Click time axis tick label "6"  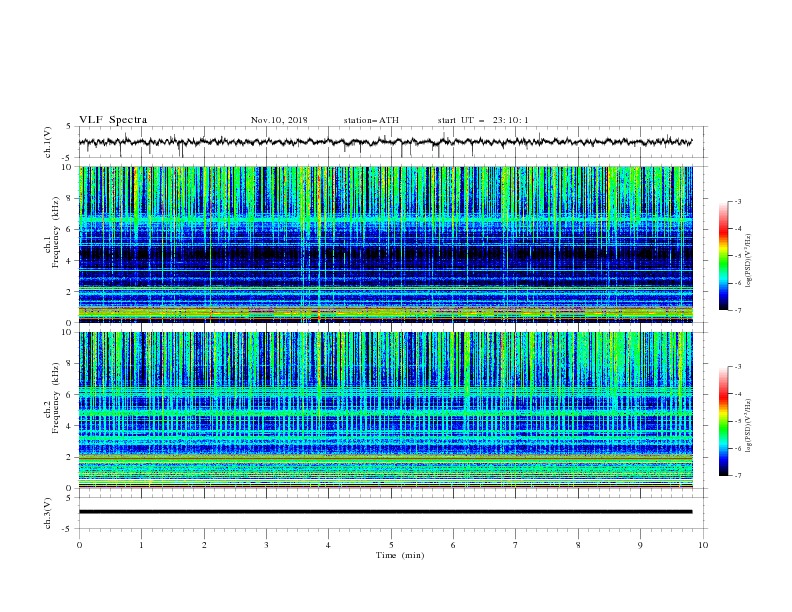tap(453, 545)
